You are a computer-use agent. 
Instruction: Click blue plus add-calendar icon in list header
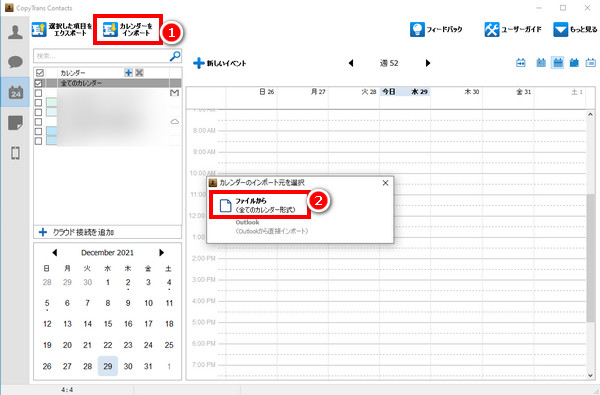coord(129,72)
